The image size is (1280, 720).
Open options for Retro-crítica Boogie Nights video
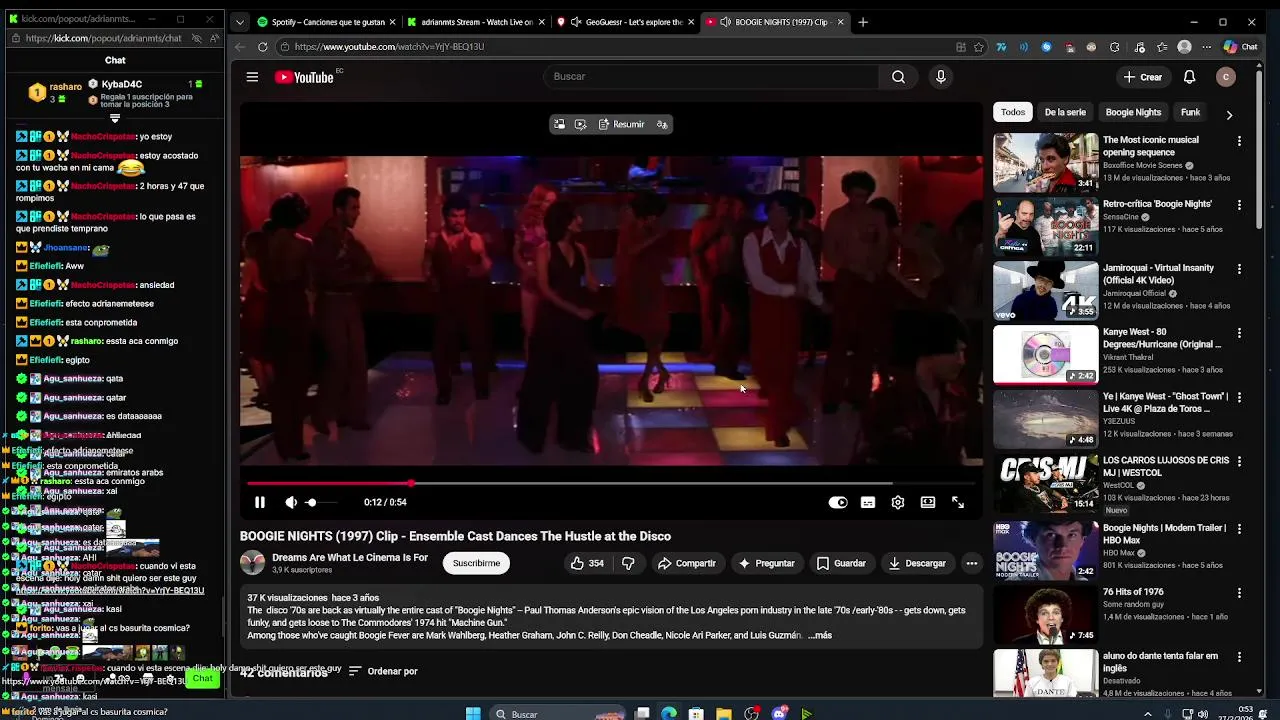click(x=1239, y=205)
